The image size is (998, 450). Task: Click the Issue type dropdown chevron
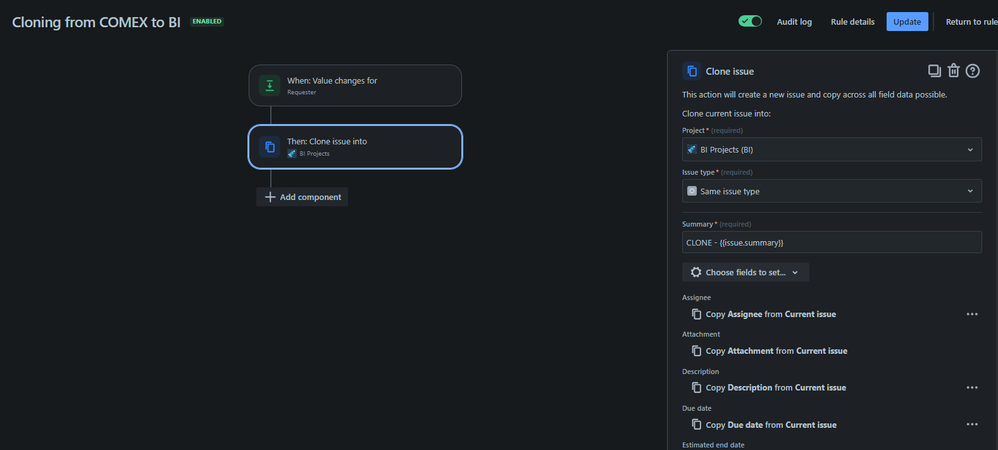[970, 191]
